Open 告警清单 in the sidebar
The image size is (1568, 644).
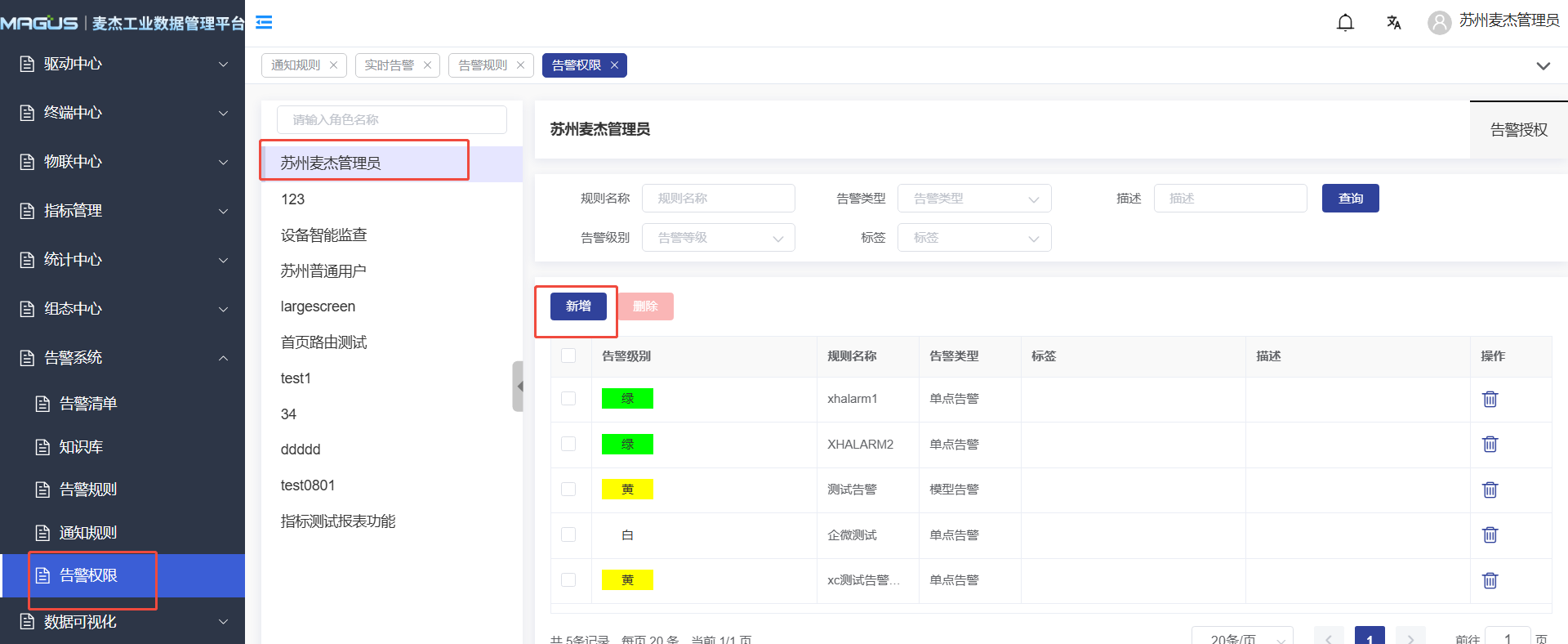click(x=88, y=404)
